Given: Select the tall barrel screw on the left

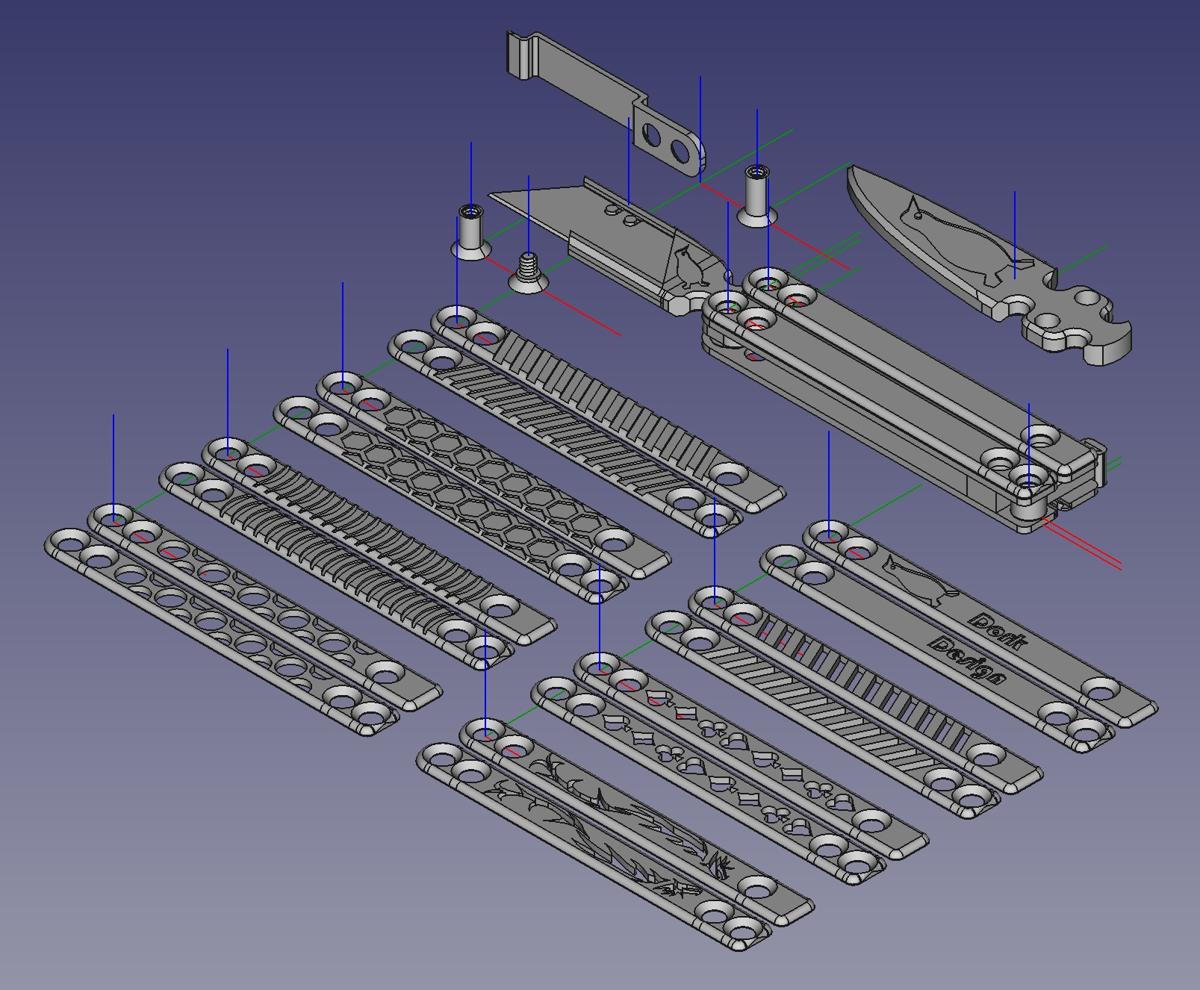Looking at the screenshot, I should [470, 230].
